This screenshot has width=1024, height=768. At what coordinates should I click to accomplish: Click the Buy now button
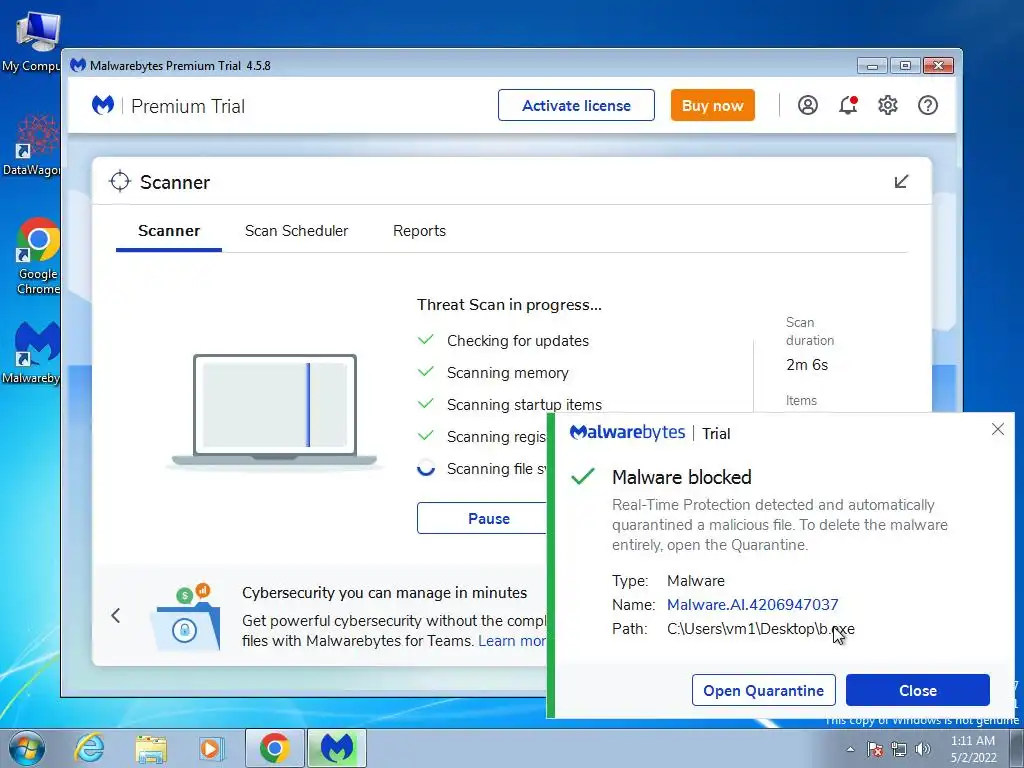(x=712, y=105)
